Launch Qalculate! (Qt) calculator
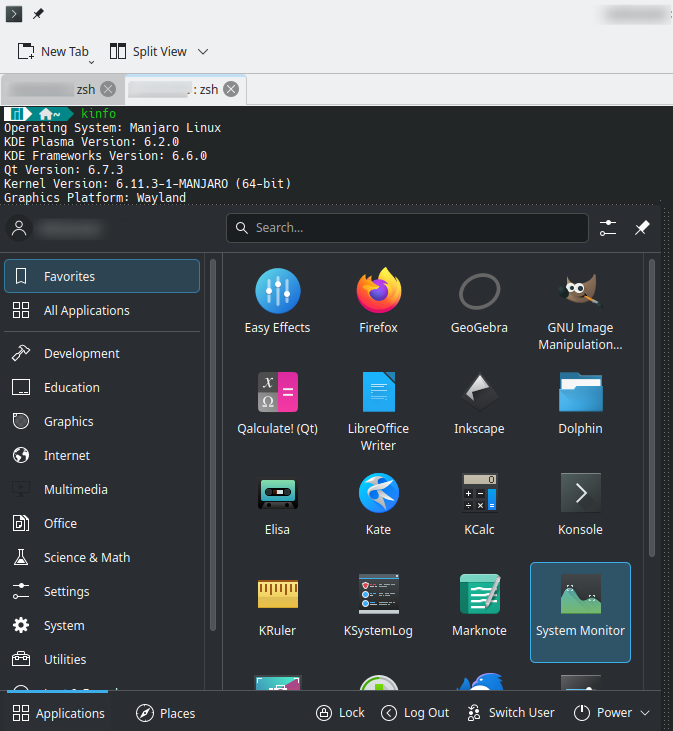The width and height of the screenshot is (673, 731). pyautogui.click(x=277, y=402)
